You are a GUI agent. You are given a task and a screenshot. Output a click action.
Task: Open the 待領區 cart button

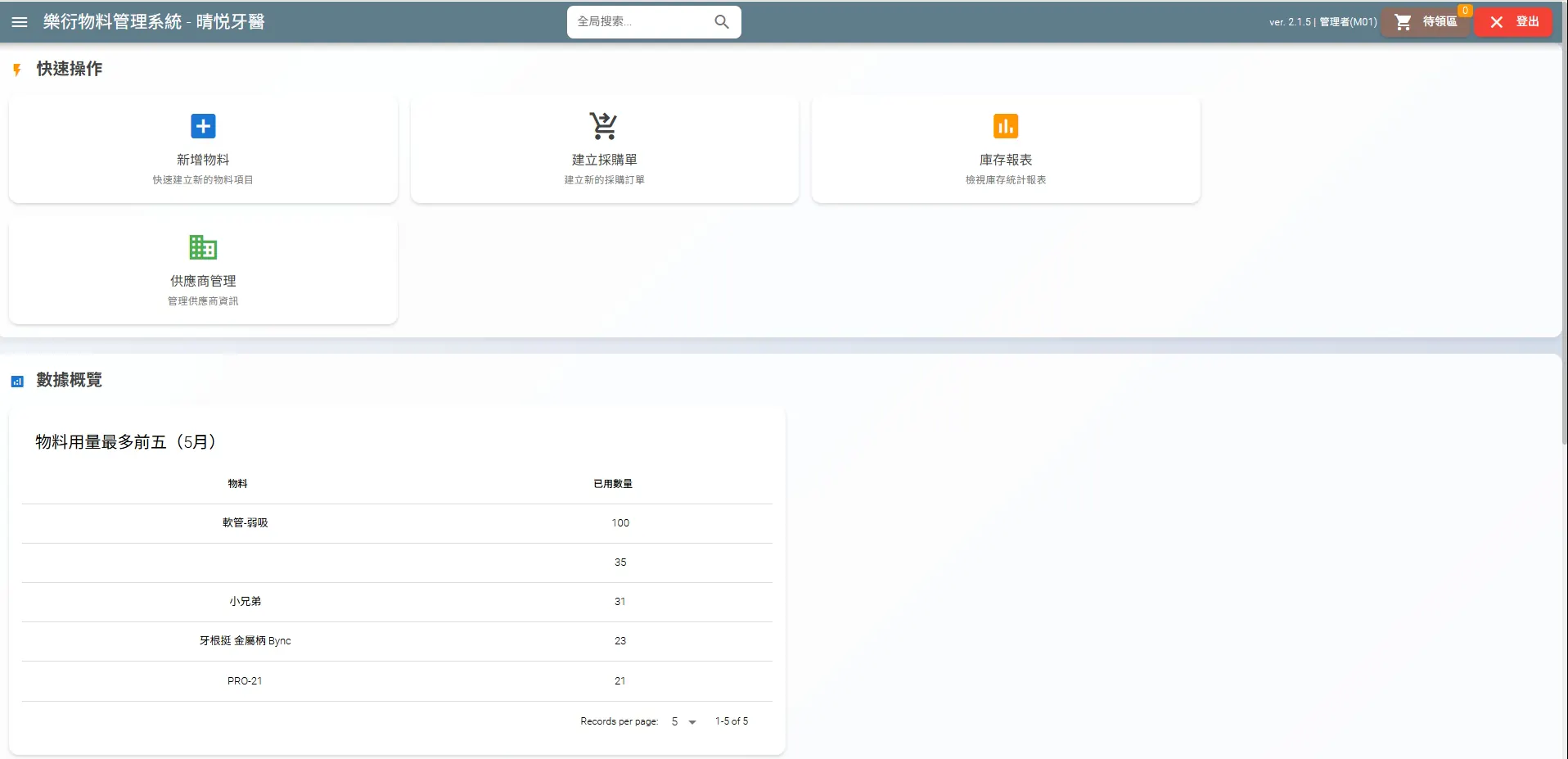click(1426, 22)
